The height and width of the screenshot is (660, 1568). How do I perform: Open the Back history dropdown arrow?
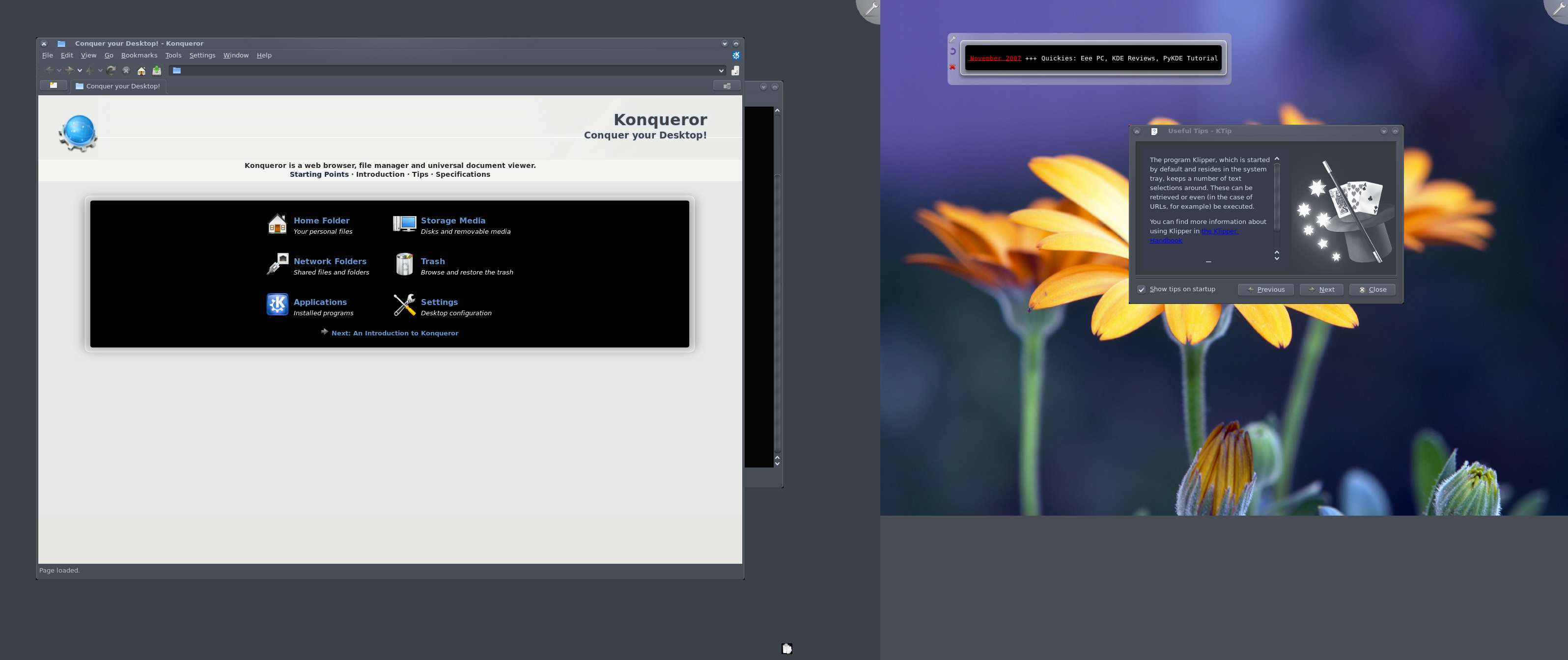click(x=59, y=71)
